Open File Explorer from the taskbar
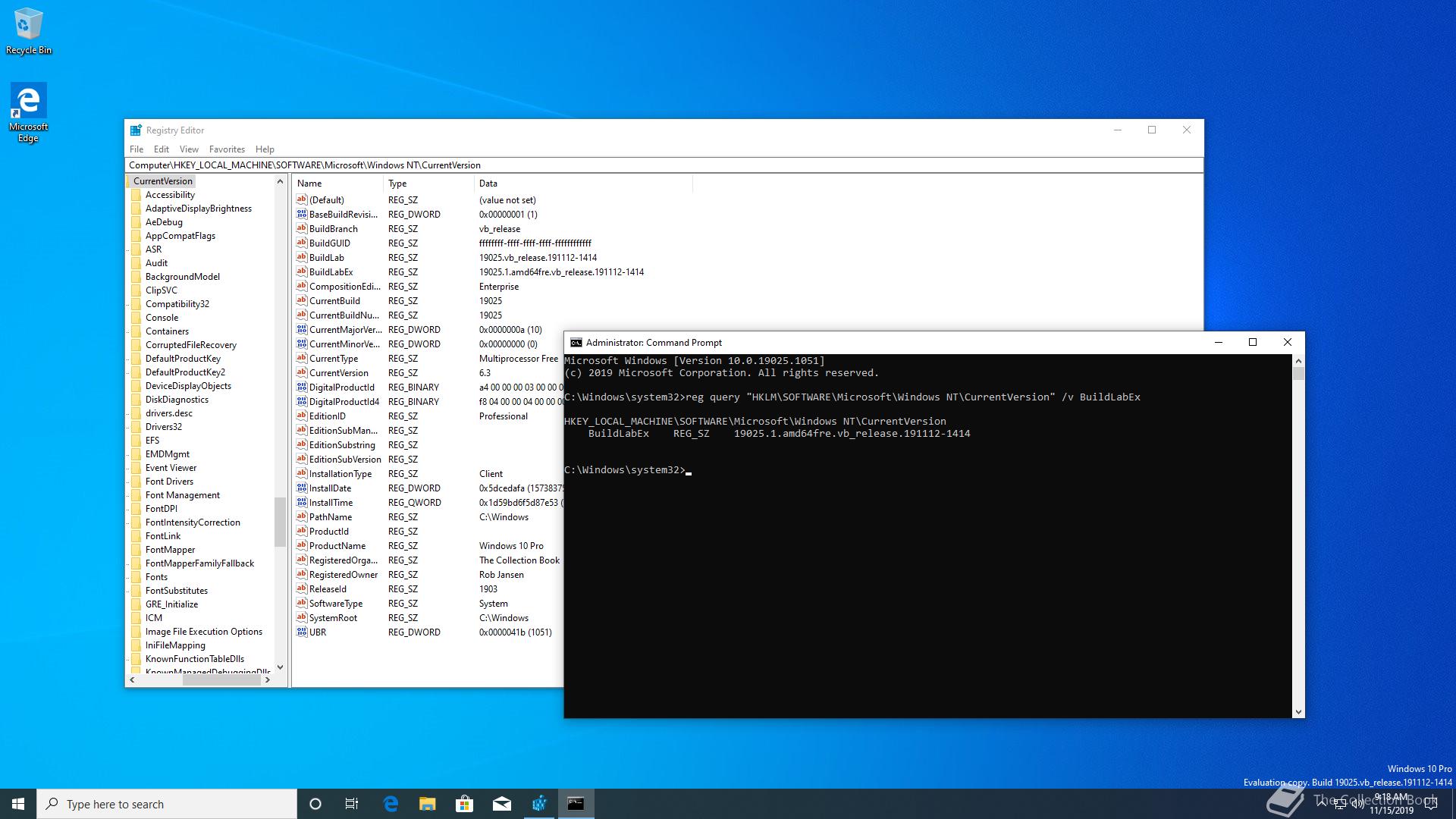Image resolution: width=1456 pixels, height=819 pixels. point(428,804)
